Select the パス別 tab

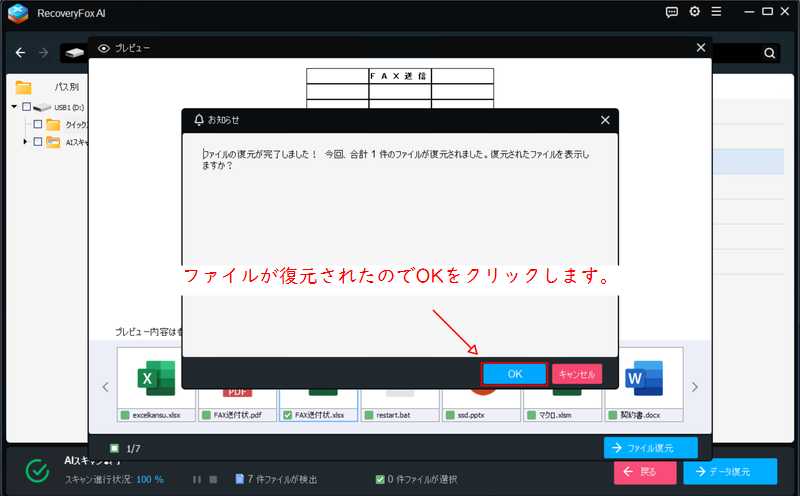tap(66, 87)
